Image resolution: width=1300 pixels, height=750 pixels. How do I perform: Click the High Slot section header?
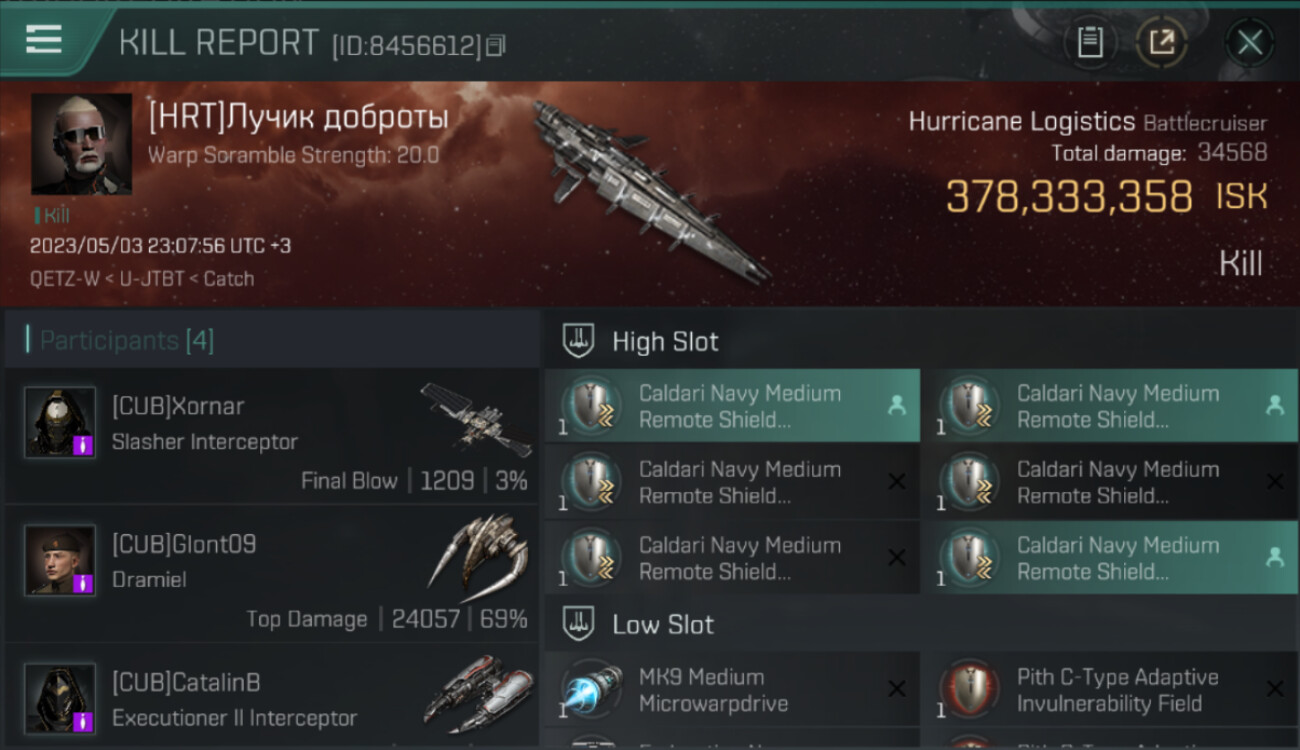665,342
